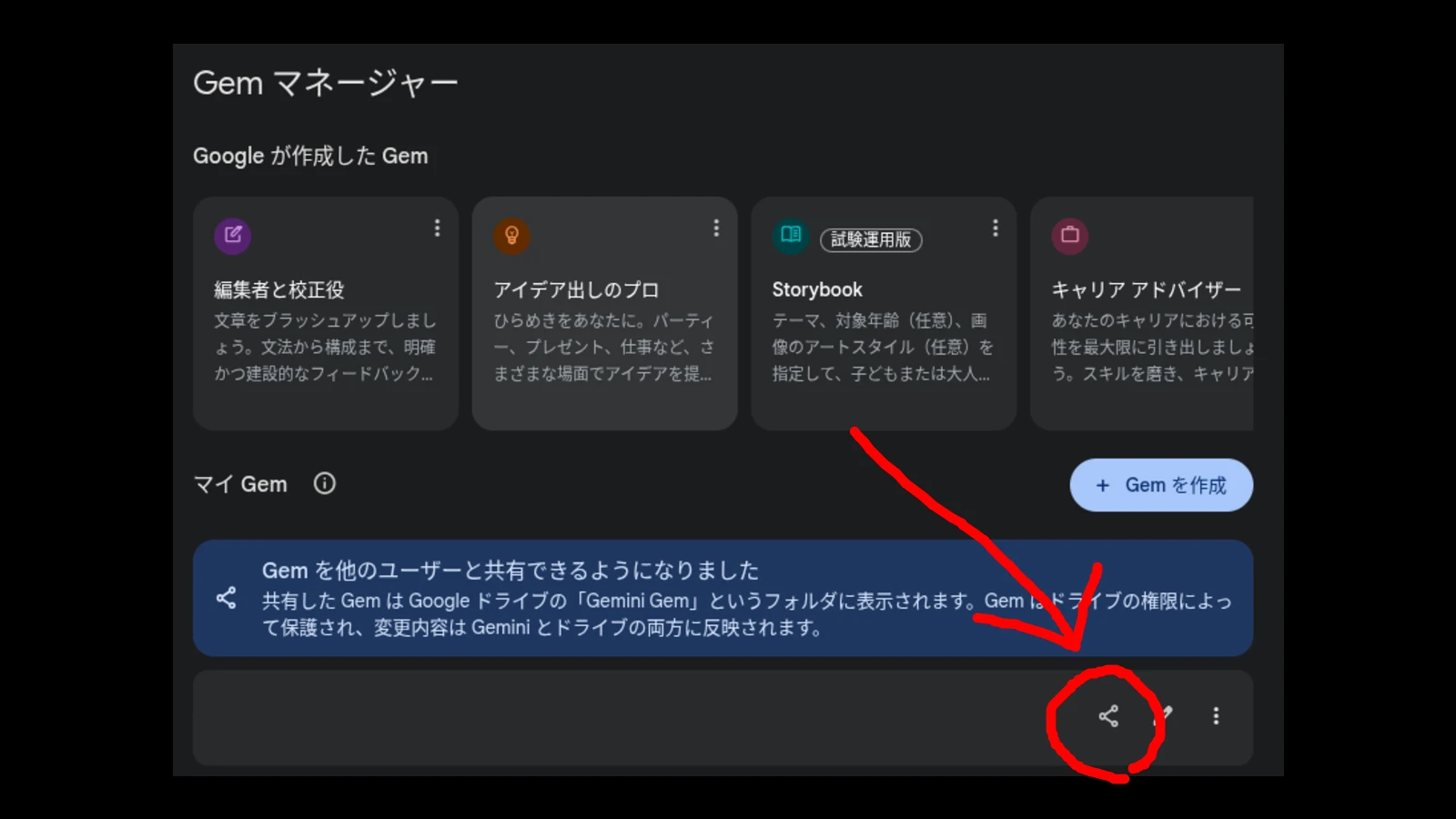Open the three-dot menu on 編集者と校正役 card

click(437, 227)
